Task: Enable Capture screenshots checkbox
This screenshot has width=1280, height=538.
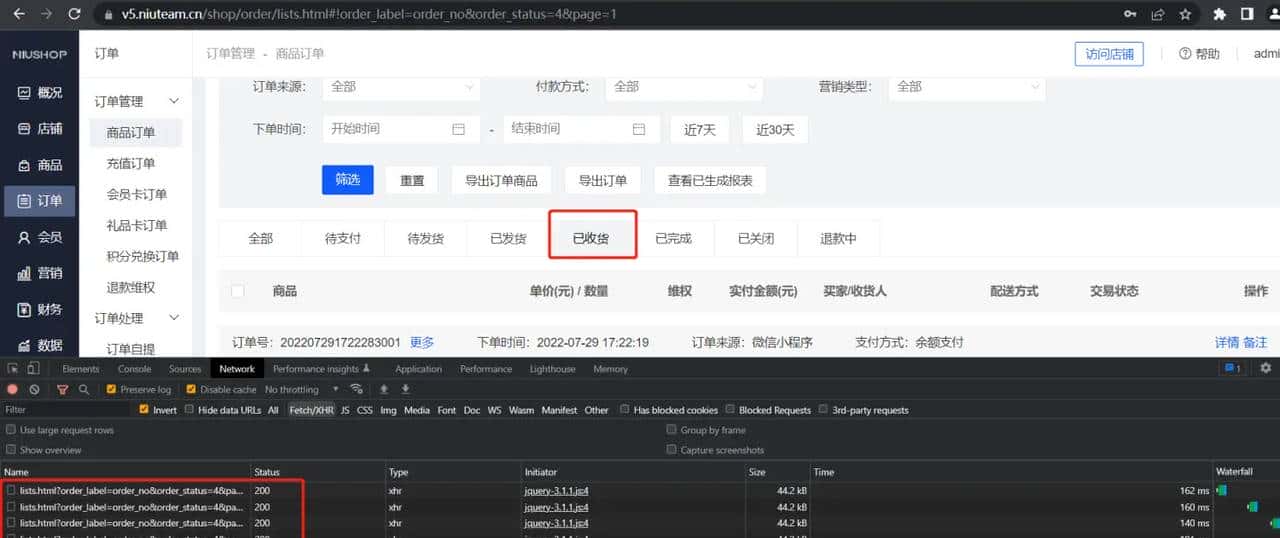Action: click(672, 450)
